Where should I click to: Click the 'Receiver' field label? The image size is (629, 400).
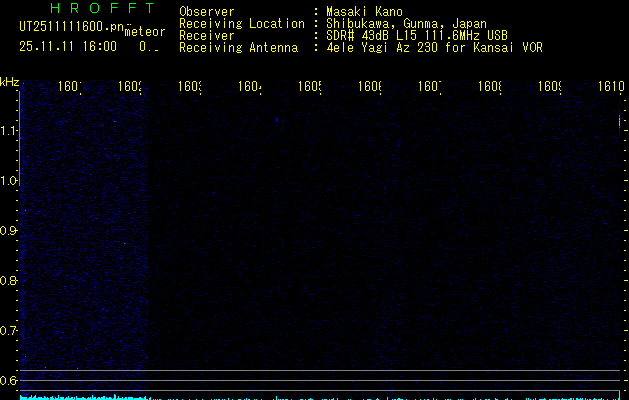click(207, 36)
